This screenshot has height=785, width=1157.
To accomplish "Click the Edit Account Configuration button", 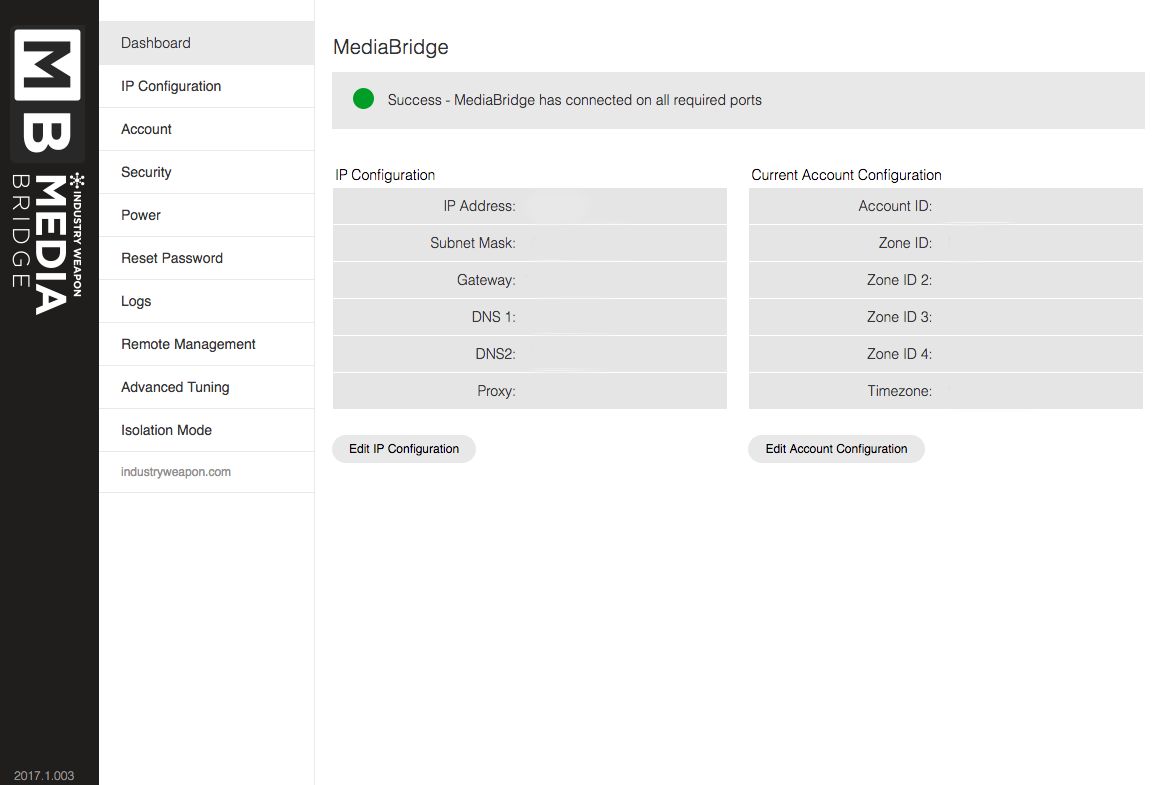I will (836, 449).
